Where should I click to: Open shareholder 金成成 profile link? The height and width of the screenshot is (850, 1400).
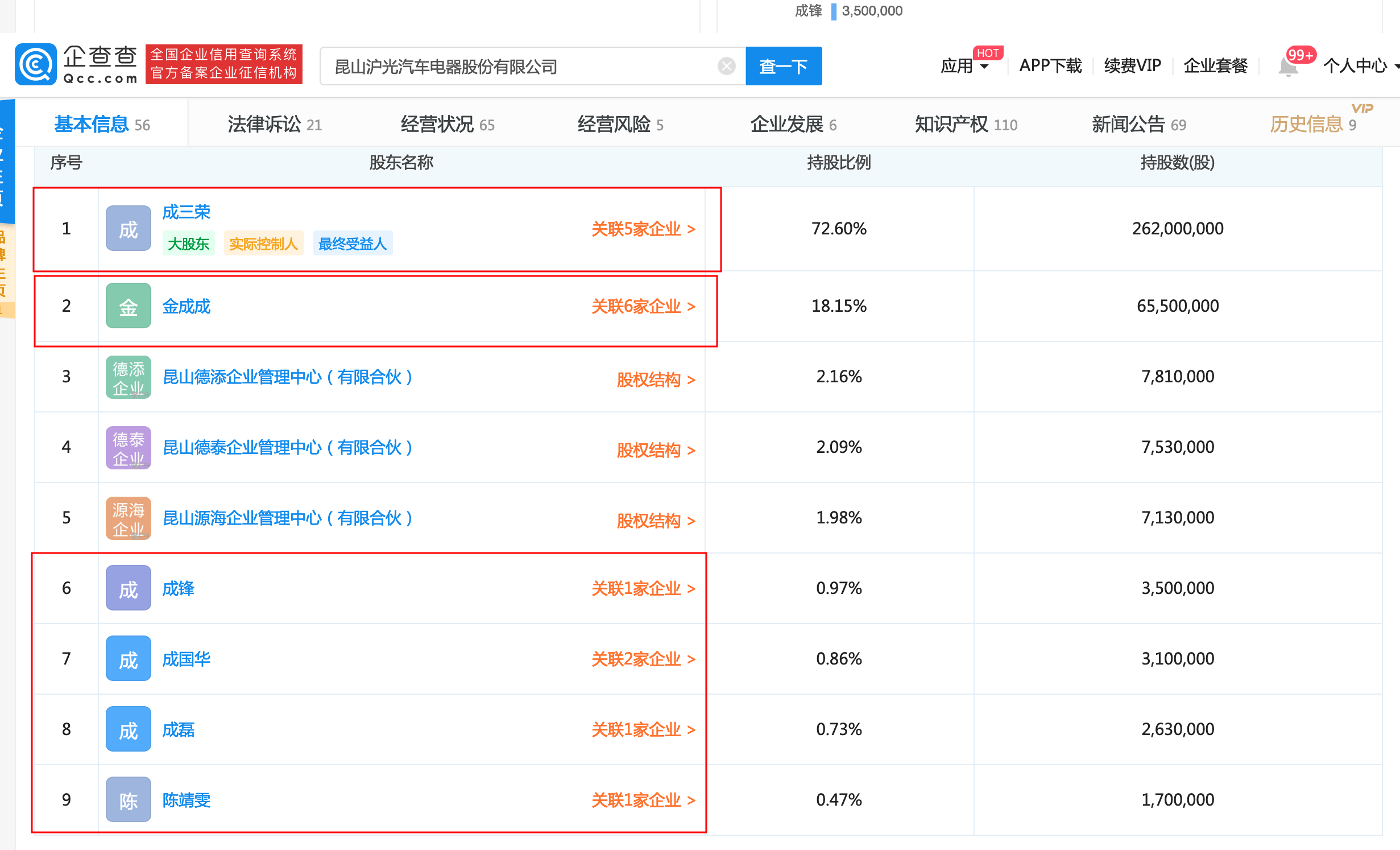(x=187, y=306)
